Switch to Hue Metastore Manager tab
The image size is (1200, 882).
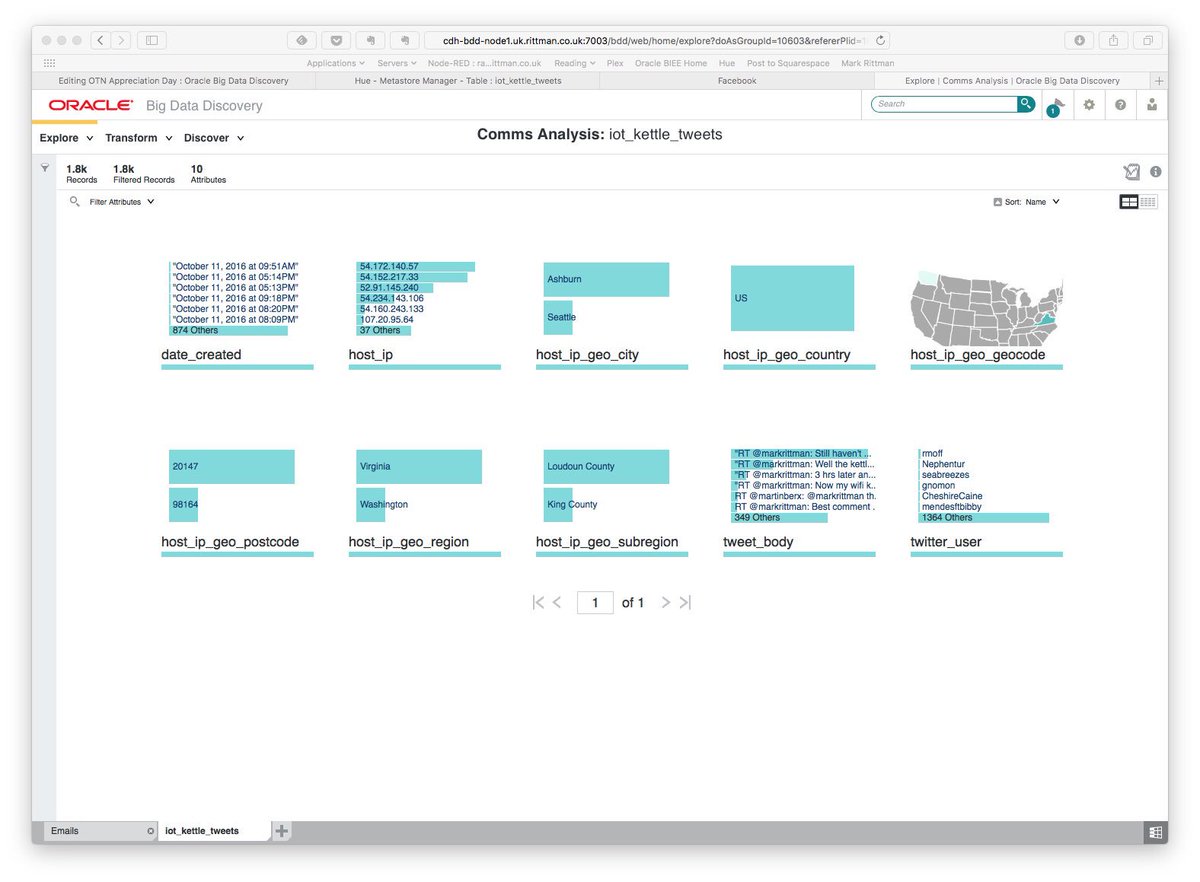point(457,81)
